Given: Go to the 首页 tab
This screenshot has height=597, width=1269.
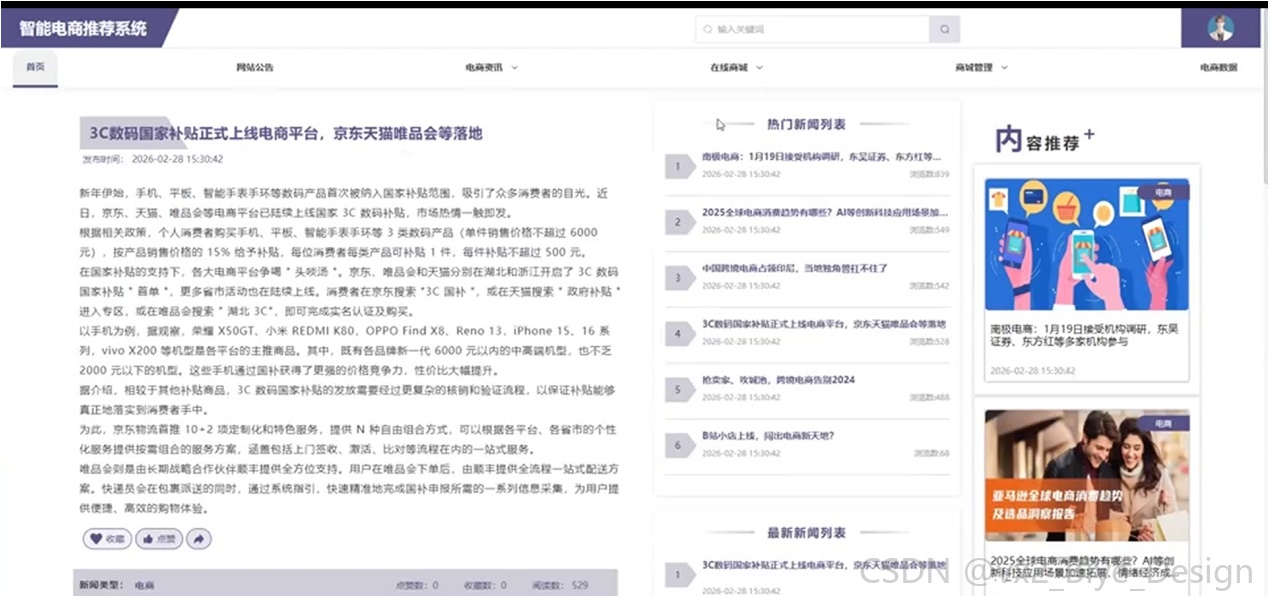Looking at the screenshot, I should (36, 67).
